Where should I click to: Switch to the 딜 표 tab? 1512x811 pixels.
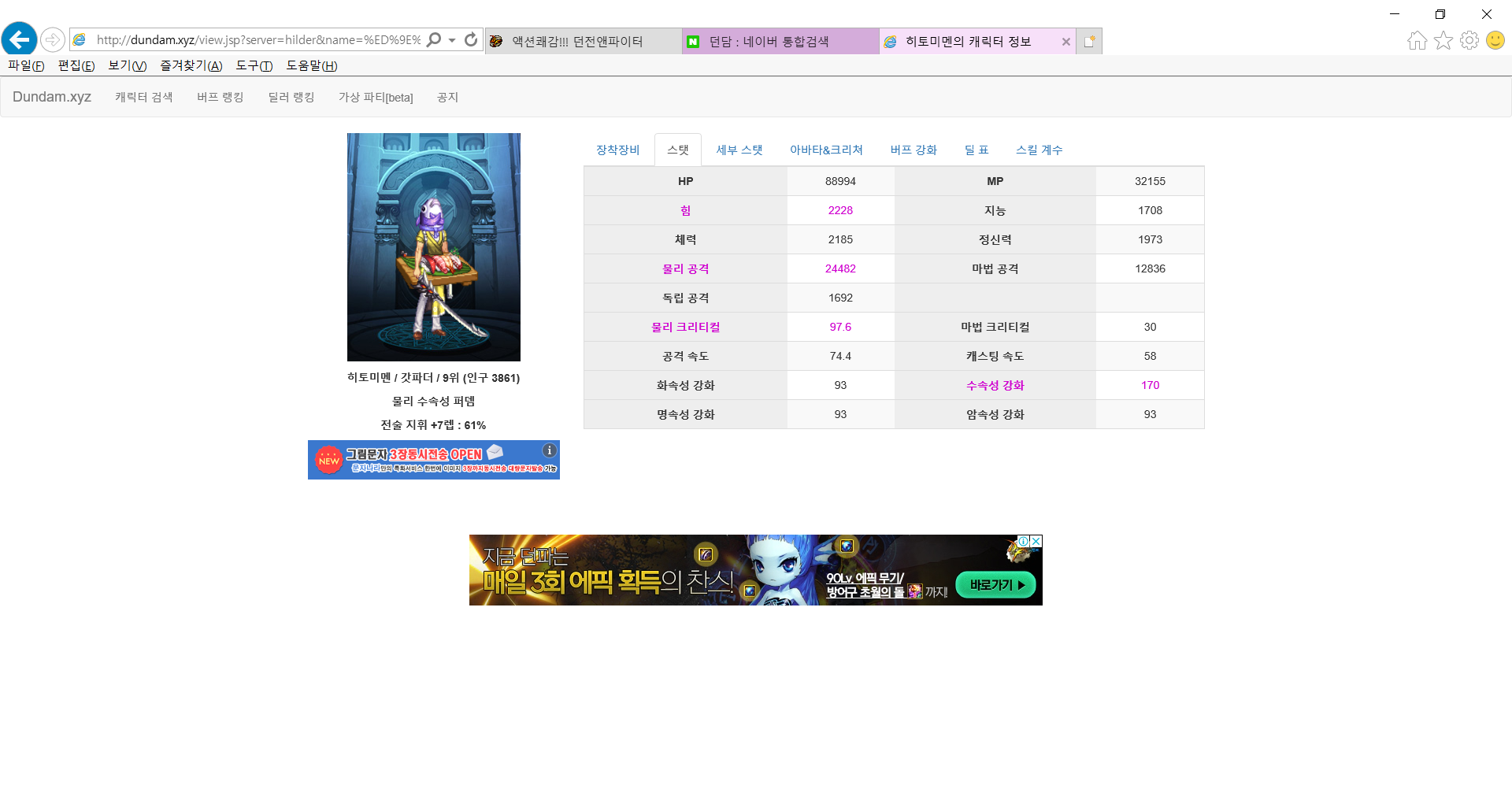coord(976,150)
